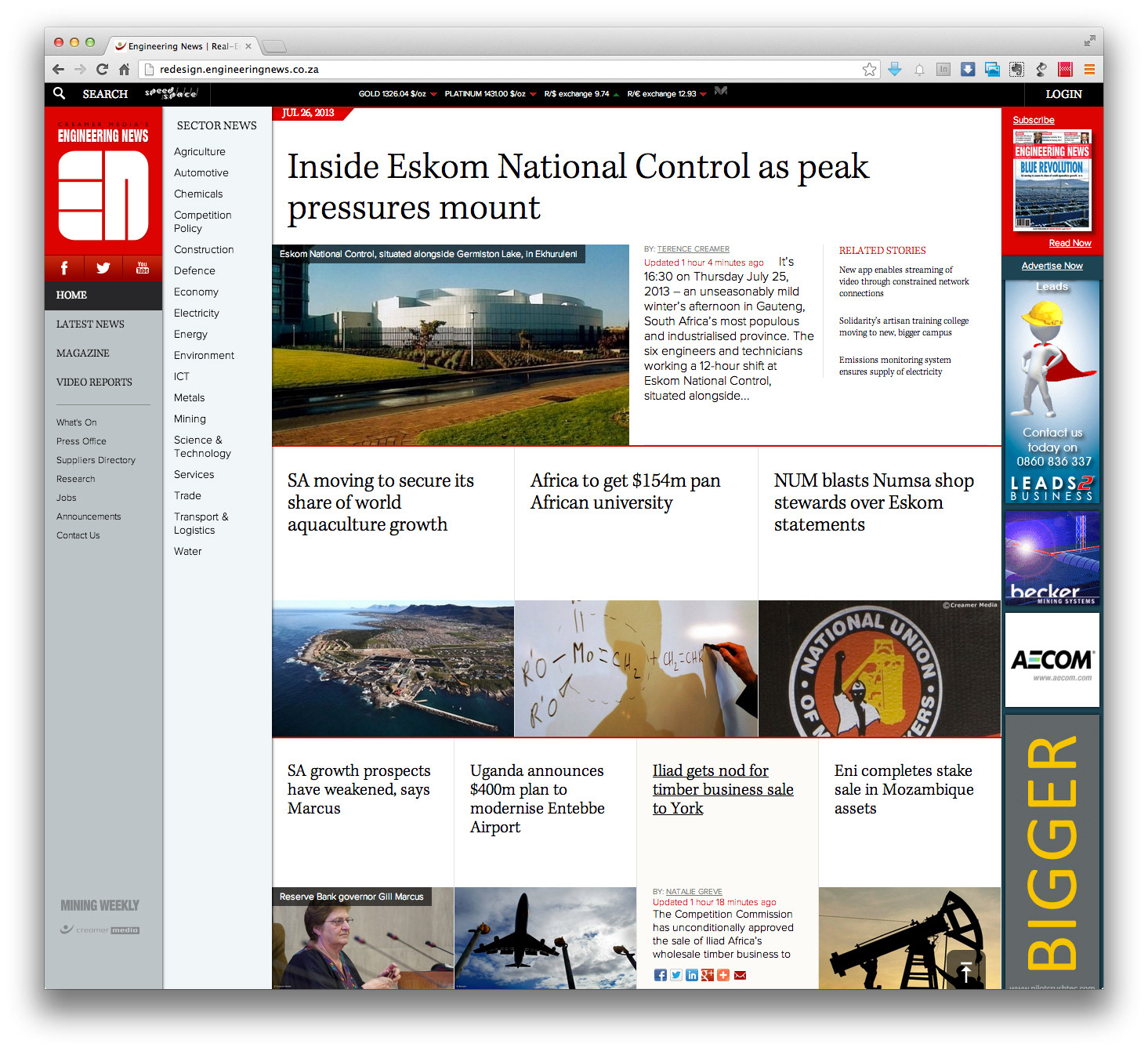Open the Inside Eskom National Control headline
The height and width of the screenshot is (1051, 1148).
pyautogui.click(x=578, y=187)
